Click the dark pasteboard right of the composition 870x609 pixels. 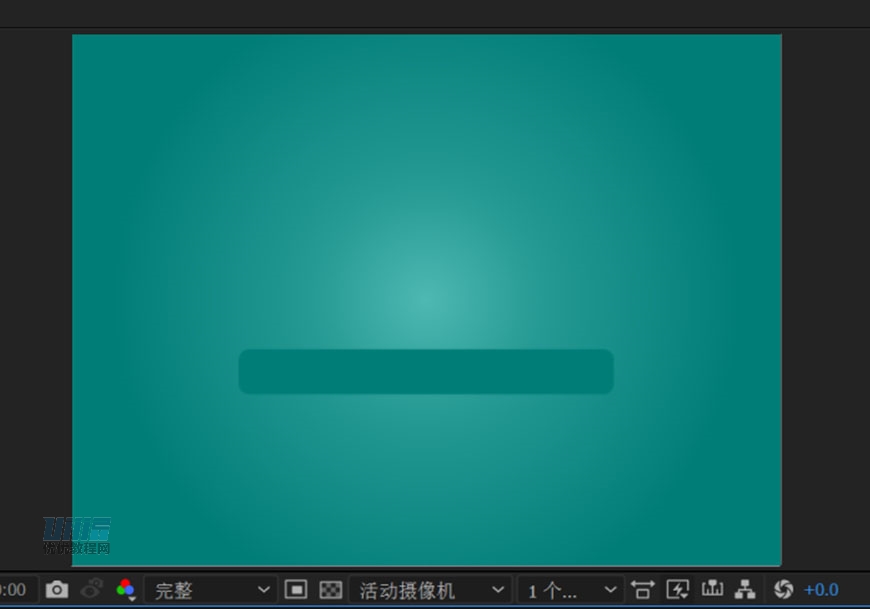click(x=825, y=300)
